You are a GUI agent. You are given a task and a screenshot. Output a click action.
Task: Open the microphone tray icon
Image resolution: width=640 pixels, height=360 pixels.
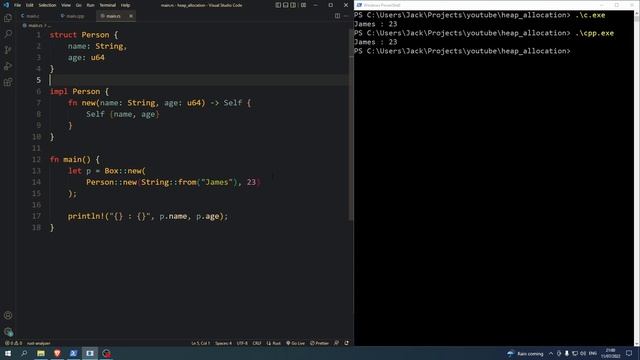click(x=567, y=353)
